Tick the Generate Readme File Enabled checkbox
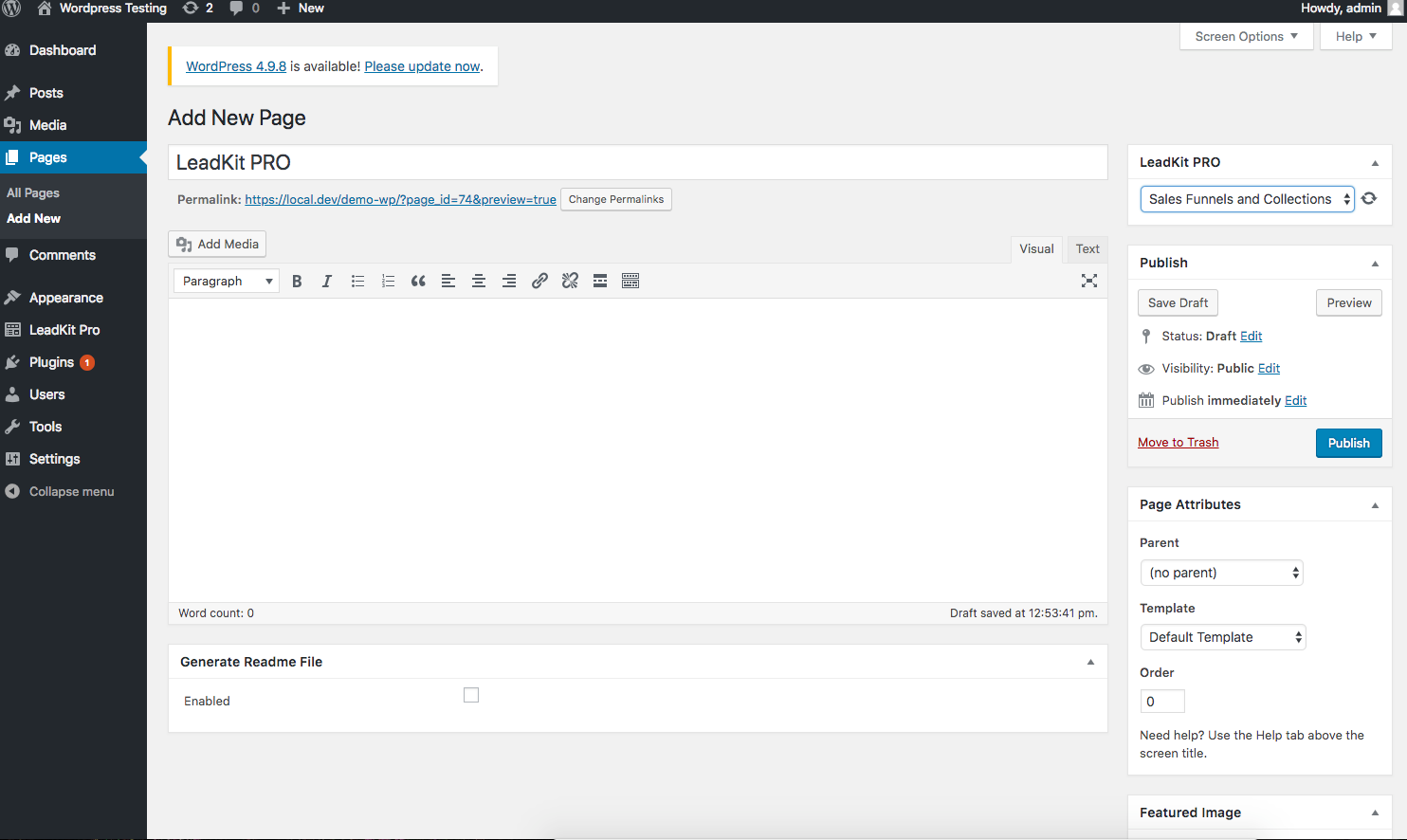The height and width of the screenshot is (840, 1407). click(471, 695)
